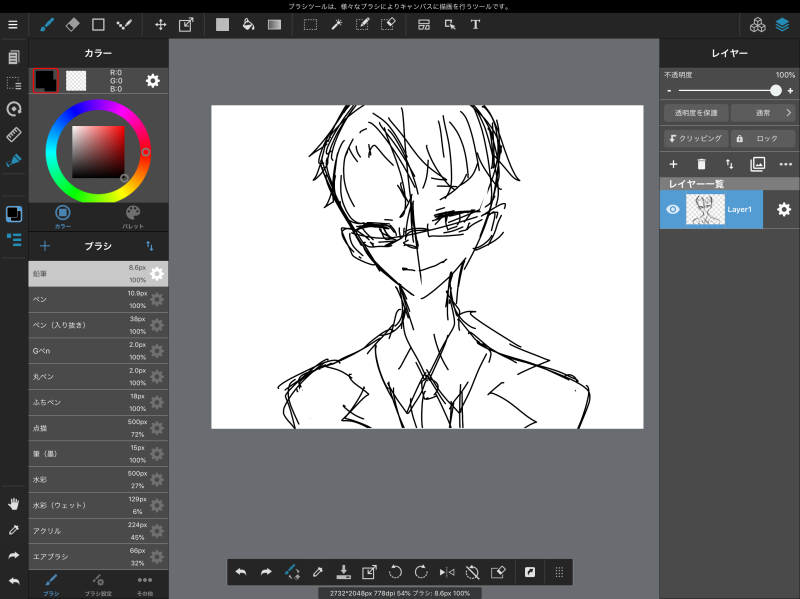This screenshot has height=599, width=800.
Task: Open settings gear for ふちペン brush
Action: point(157,402)
